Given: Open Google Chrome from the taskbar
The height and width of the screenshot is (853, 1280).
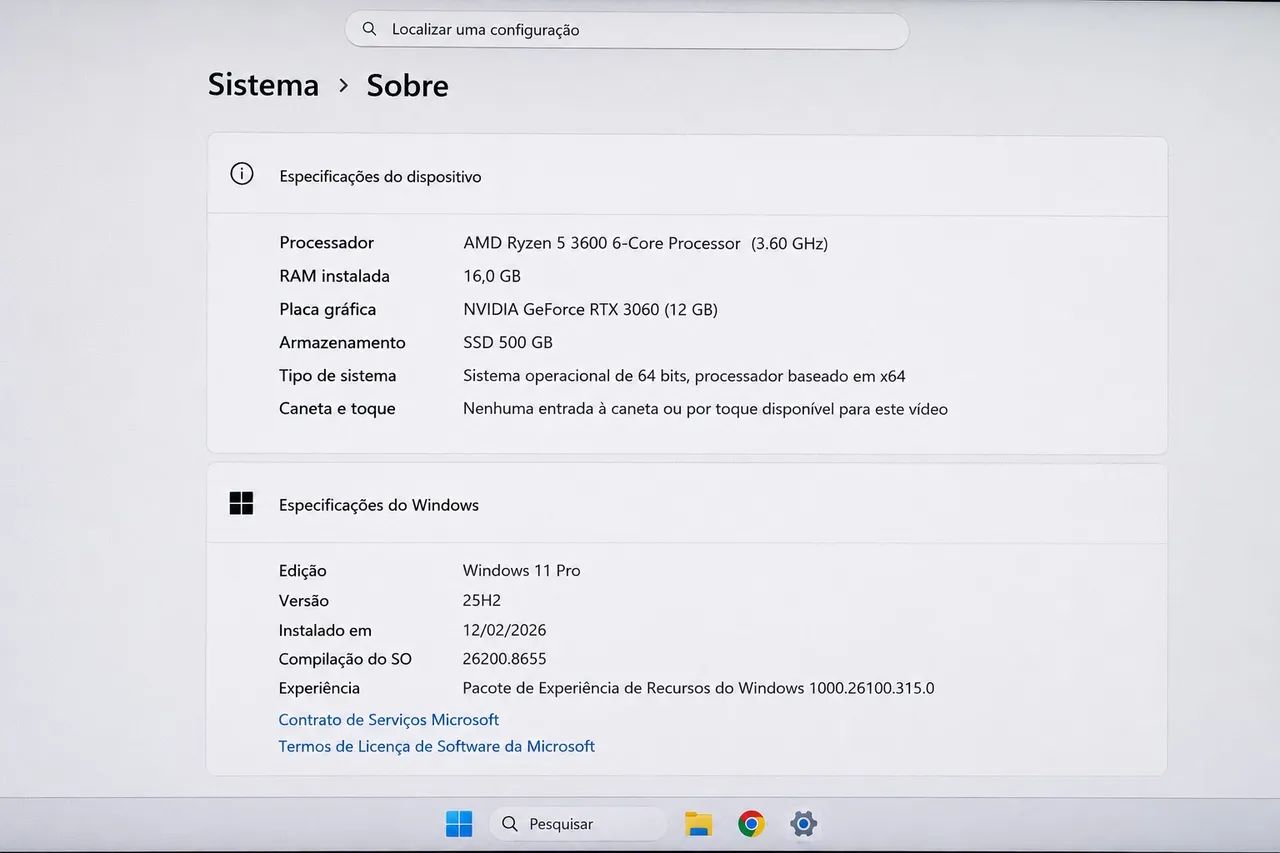Looking at the screenshot, I should [751, 824].
